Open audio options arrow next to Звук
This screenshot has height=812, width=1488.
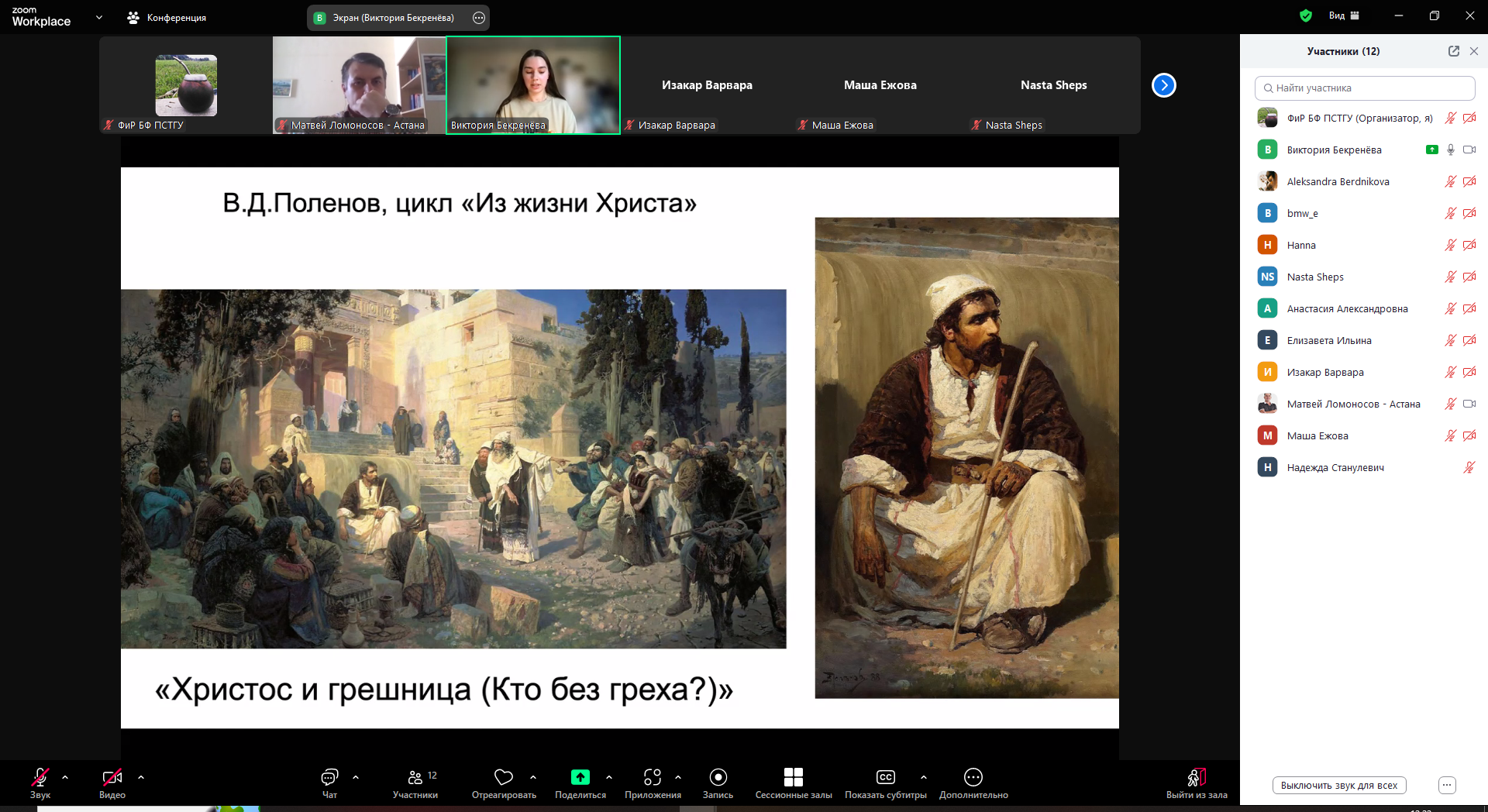(x=65, y=776)
